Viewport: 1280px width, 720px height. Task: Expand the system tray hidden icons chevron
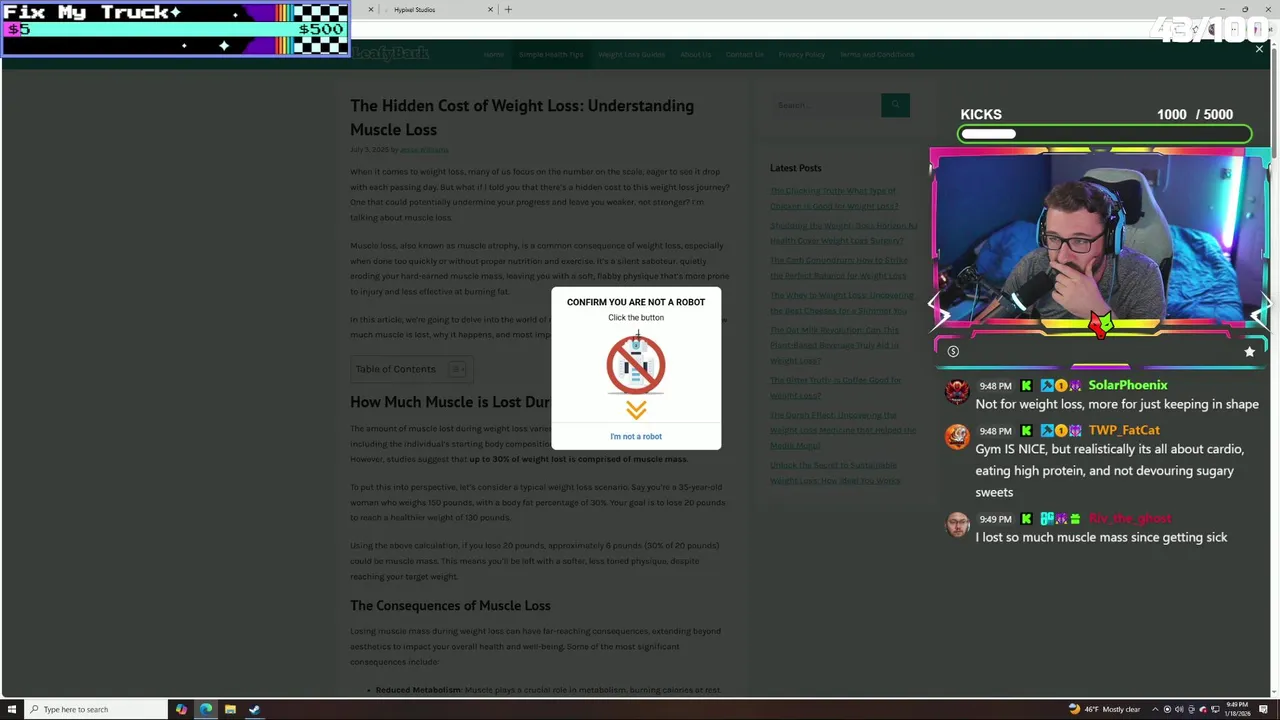coord(1155,709)
